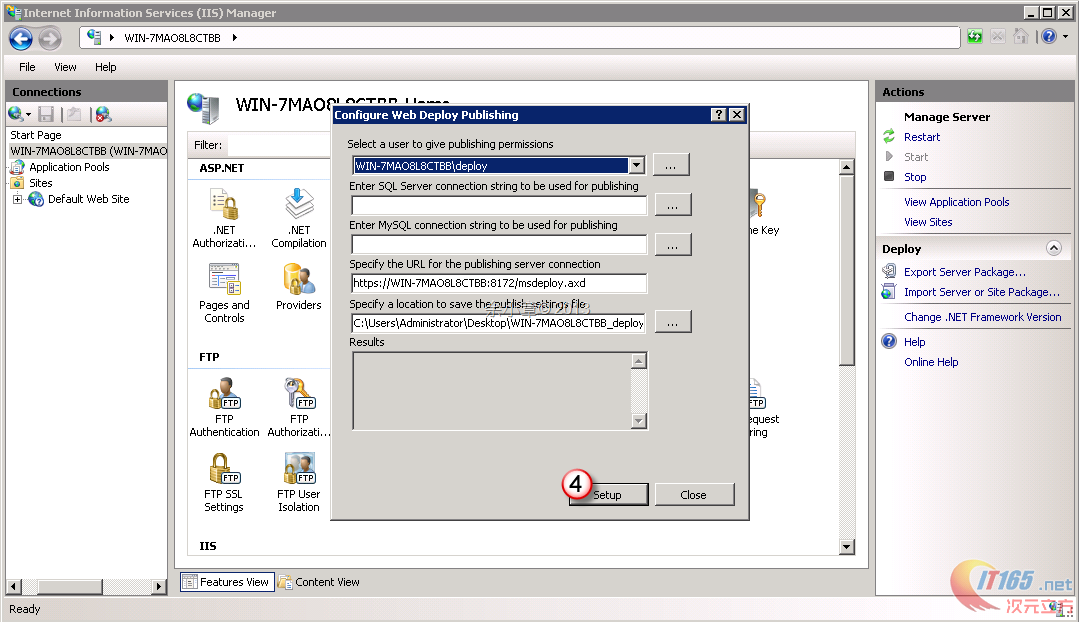1079x622 pixels.
Task: Collapse the Deploy section chevron
Action: (x=1054, y=248)
